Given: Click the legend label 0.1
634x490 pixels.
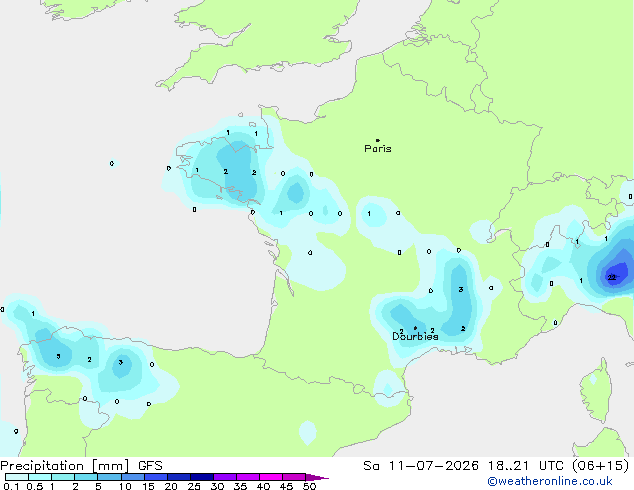Looking at the screenshot, I should tap(11, 486).
